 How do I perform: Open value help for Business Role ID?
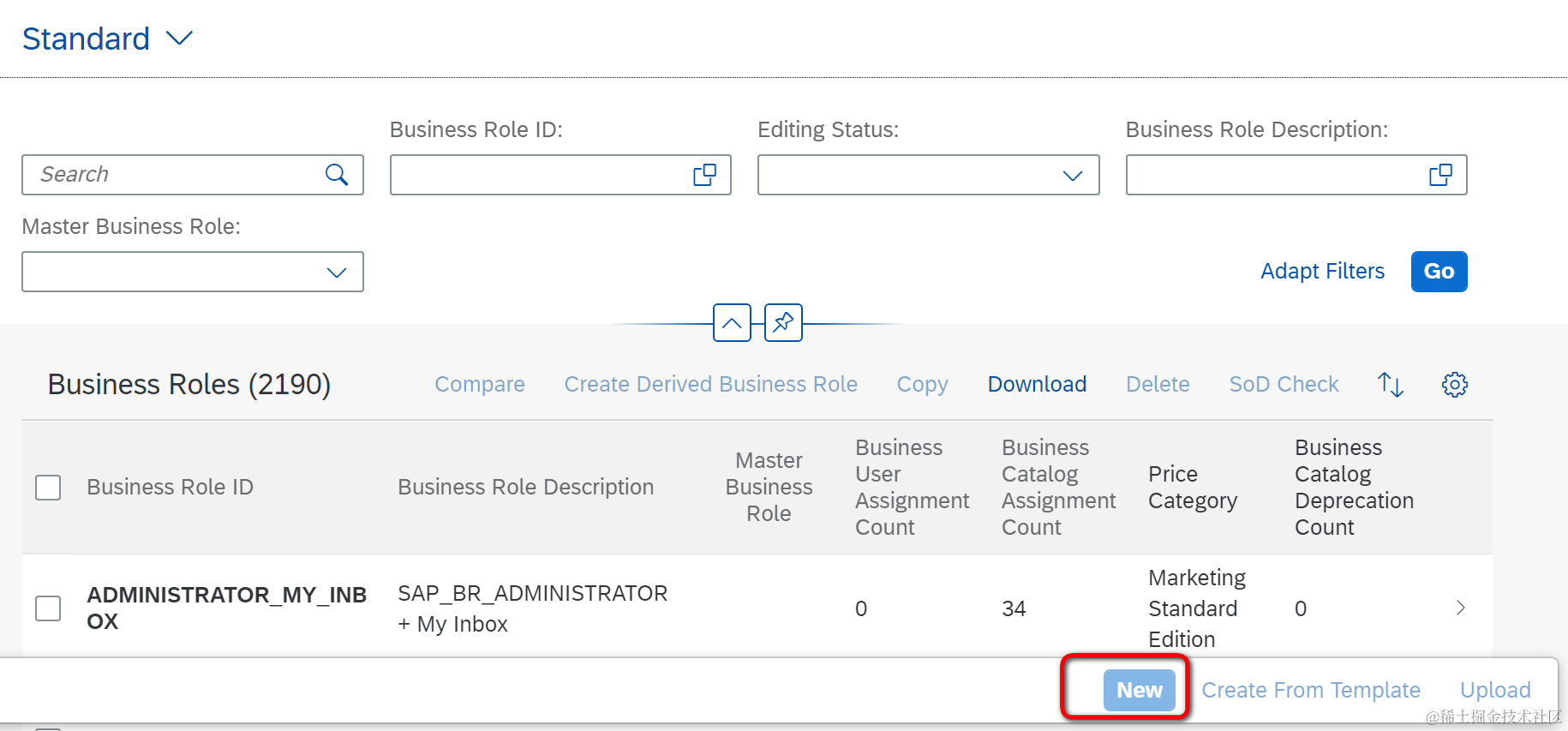pos(704,175)
